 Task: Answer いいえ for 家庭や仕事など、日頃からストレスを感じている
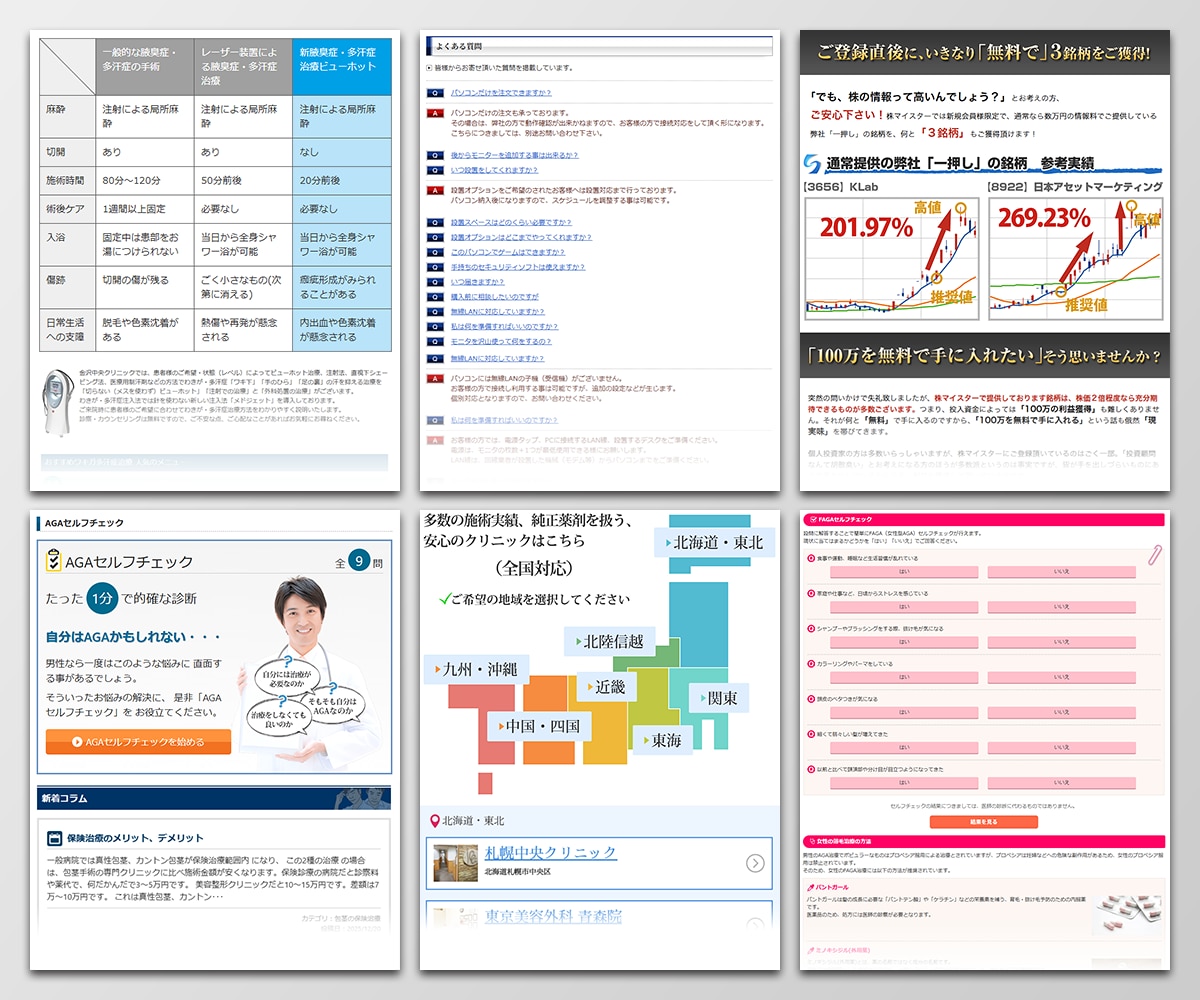1062,607
